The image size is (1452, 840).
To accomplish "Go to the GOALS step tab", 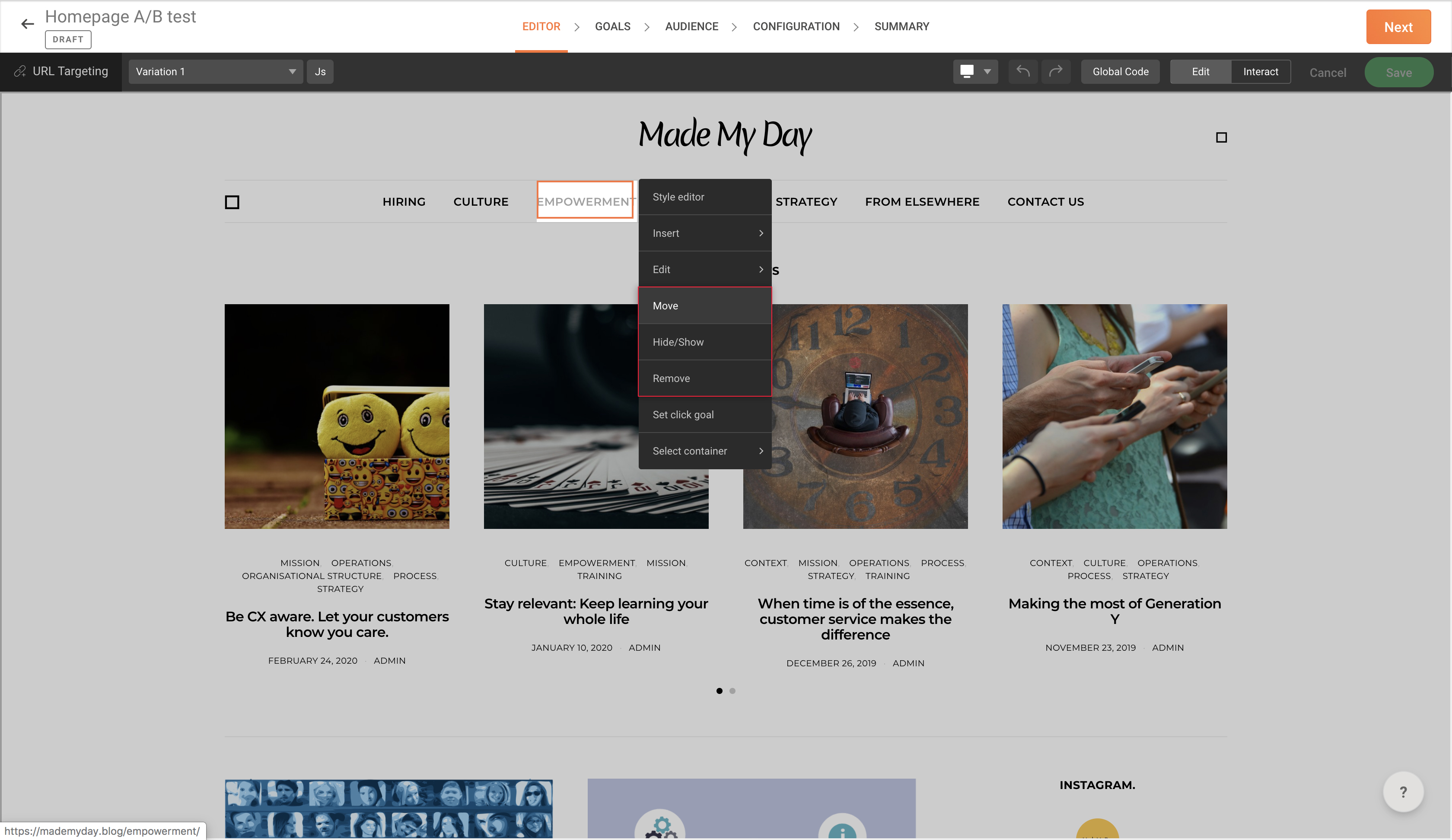I will tap(612, 26).
